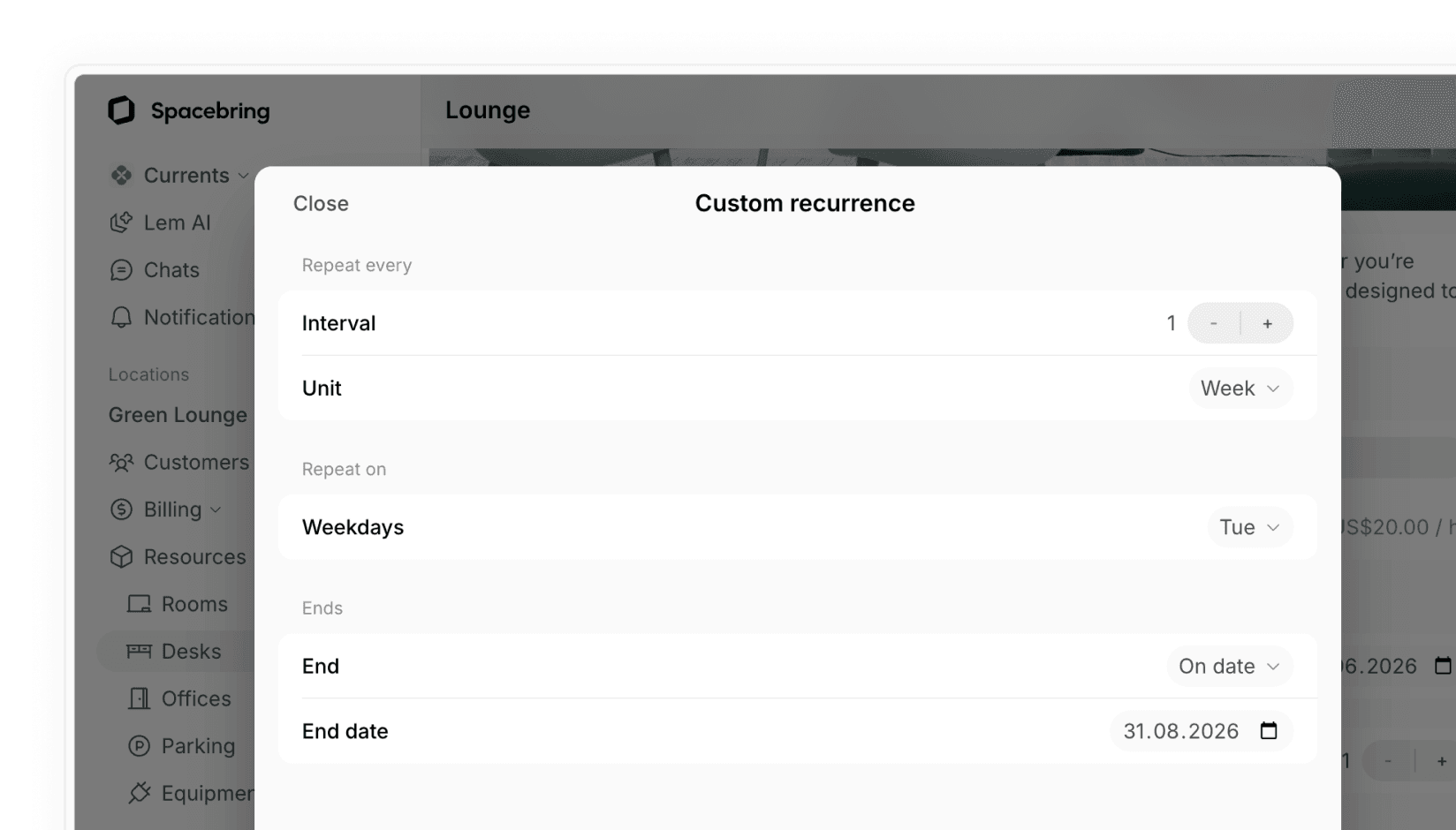
Task: Click the Notifications bell icon
Action: 121,317
